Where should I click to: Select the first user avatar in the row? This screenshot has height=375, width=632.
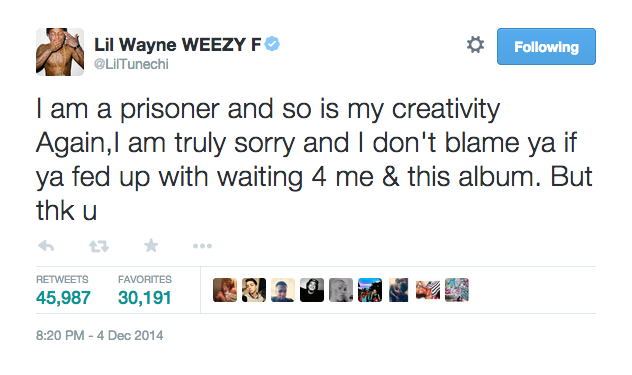pyautogui.click(x=225, y=290)
